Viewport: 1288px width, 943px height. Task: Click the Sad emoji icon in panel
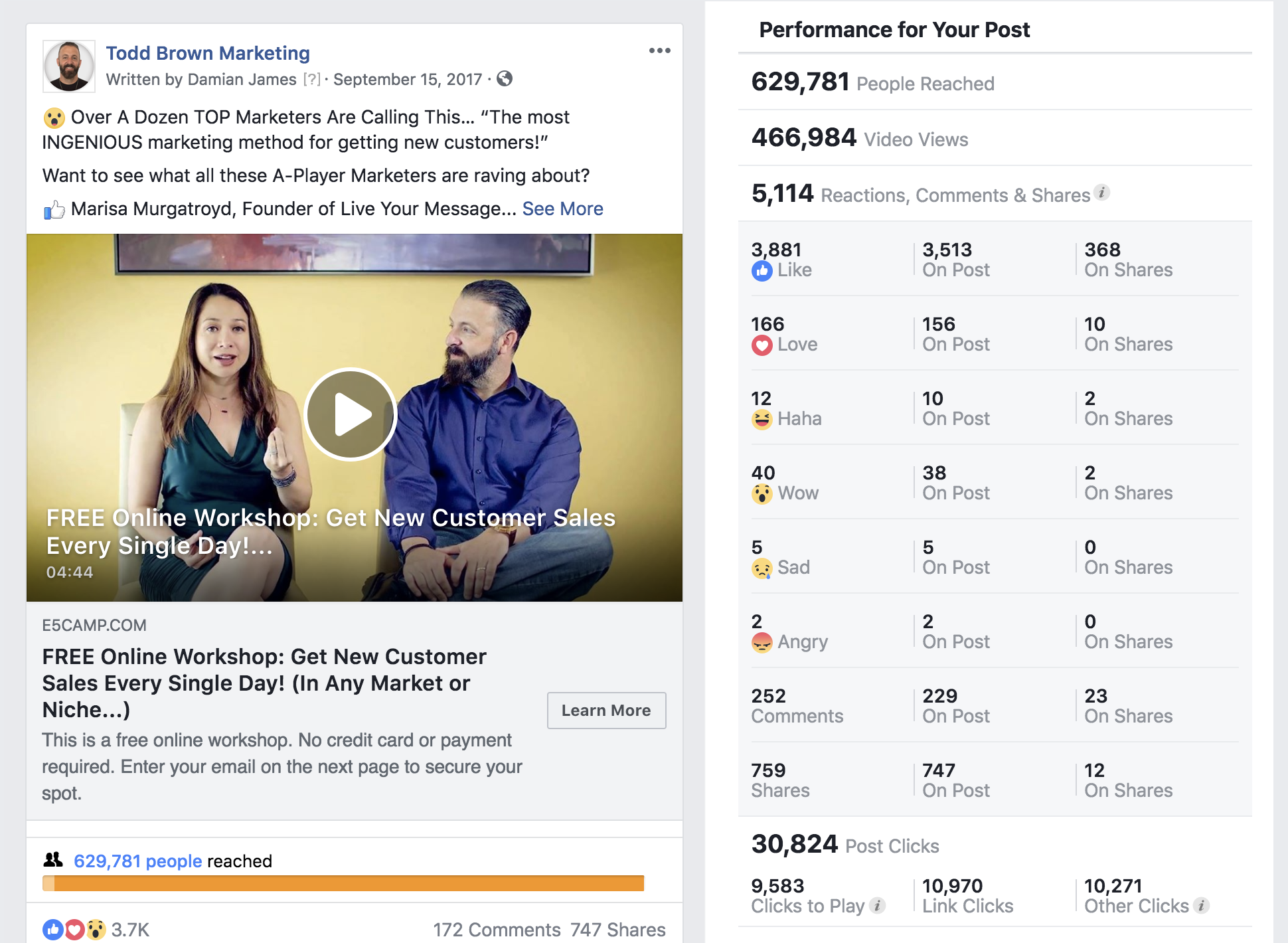coord(762,568)
